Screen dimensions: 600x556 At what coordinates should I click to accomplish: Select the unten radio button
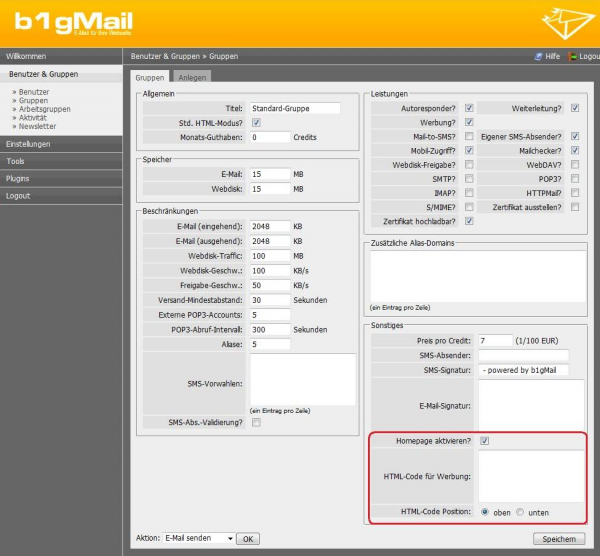[x=520, y=512]
